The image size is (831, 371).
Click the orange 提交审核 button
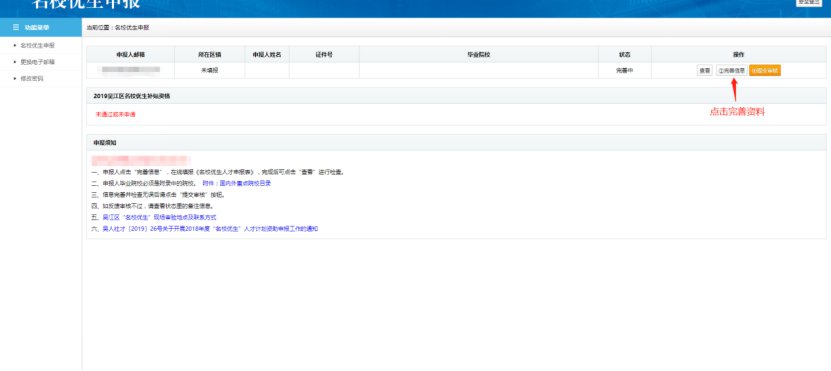tap(765, 70)
